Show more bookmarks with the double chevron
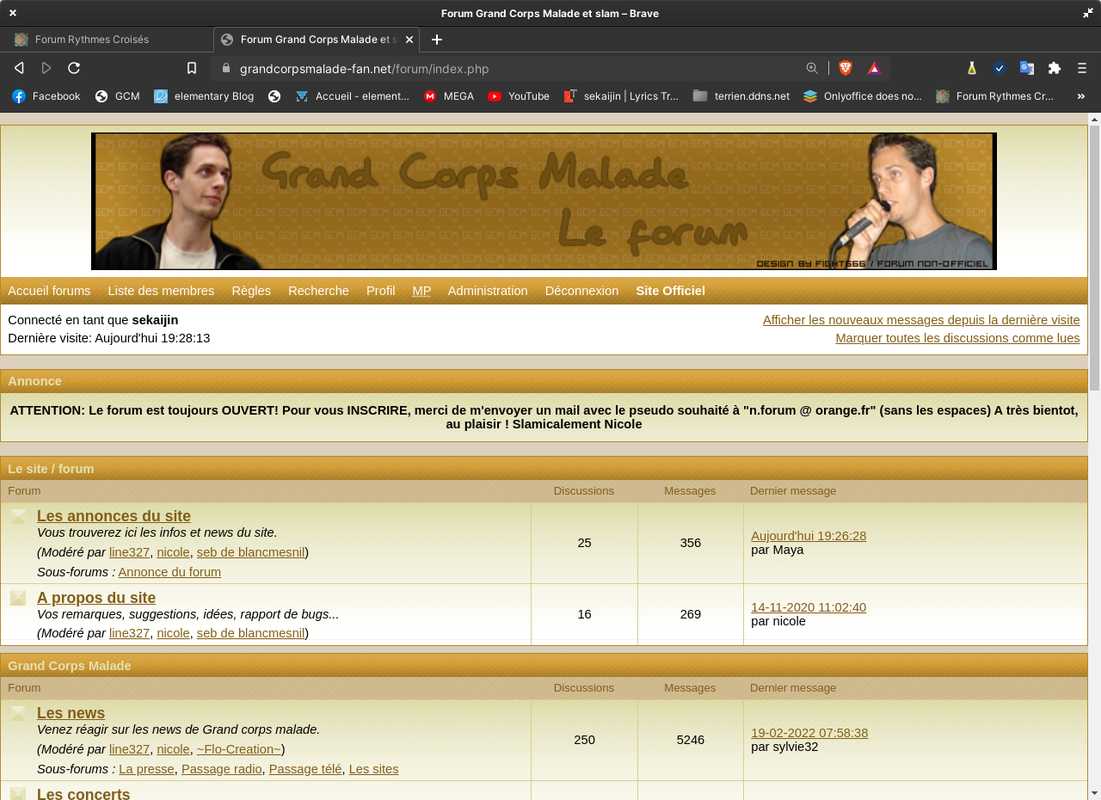 (x=1081, y=96)
